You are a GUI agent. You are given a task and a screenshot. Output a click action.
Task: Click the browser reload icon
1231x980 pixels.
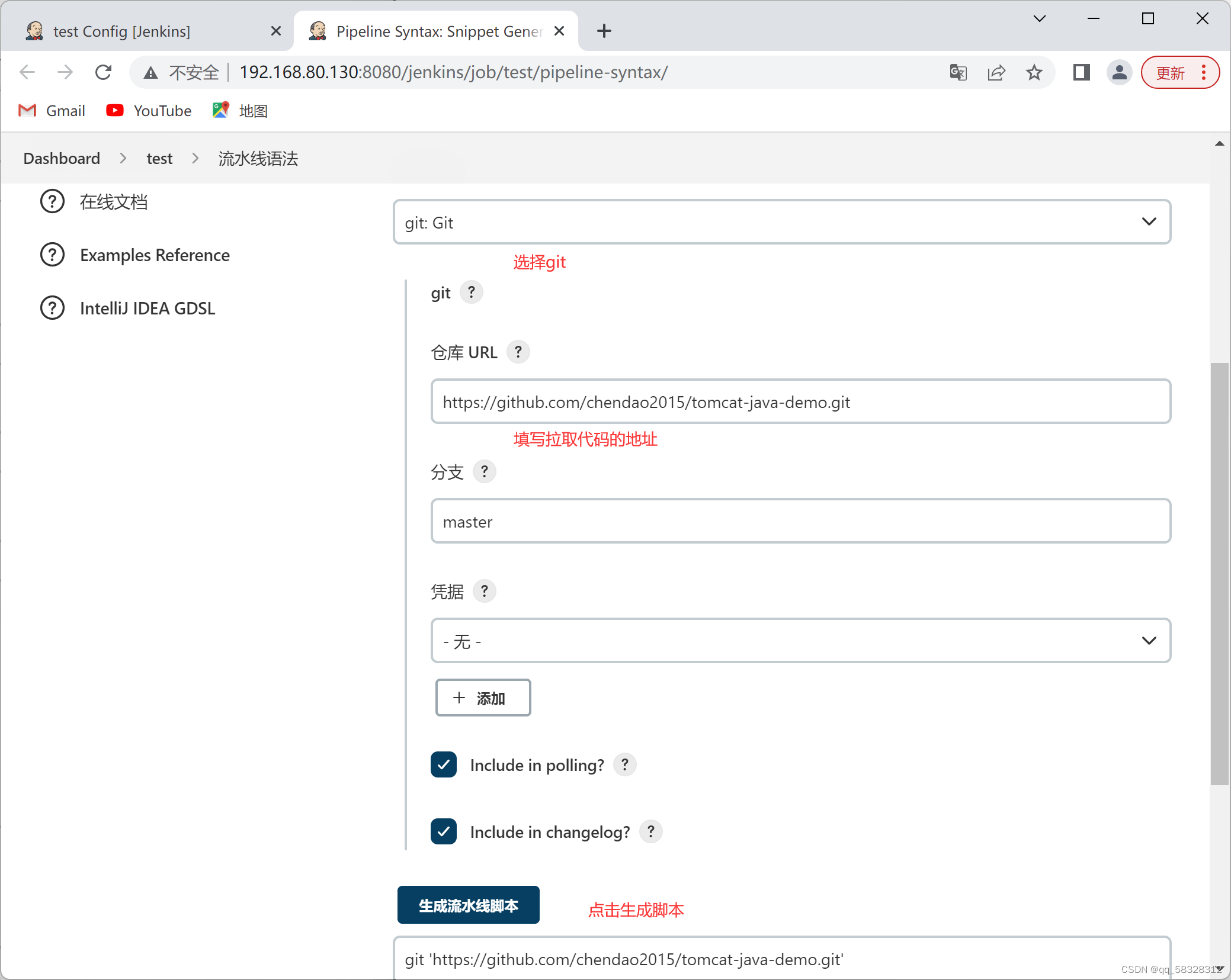click(104, 72)
